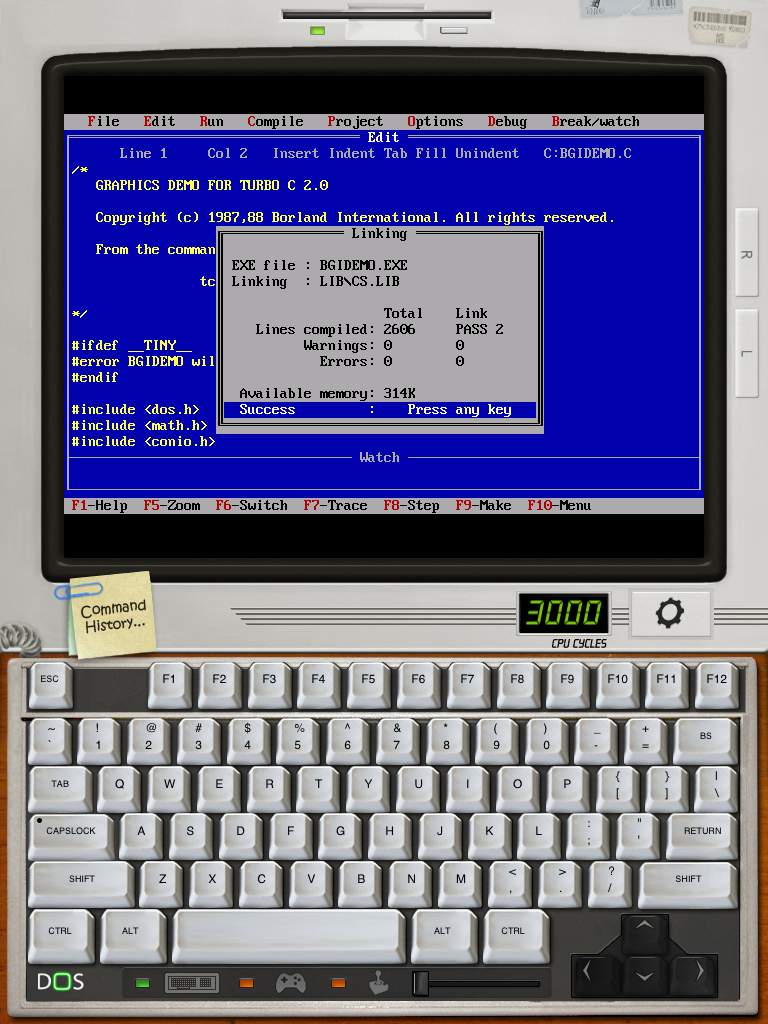
Task: Click the R side button
Action: (746, 253)
